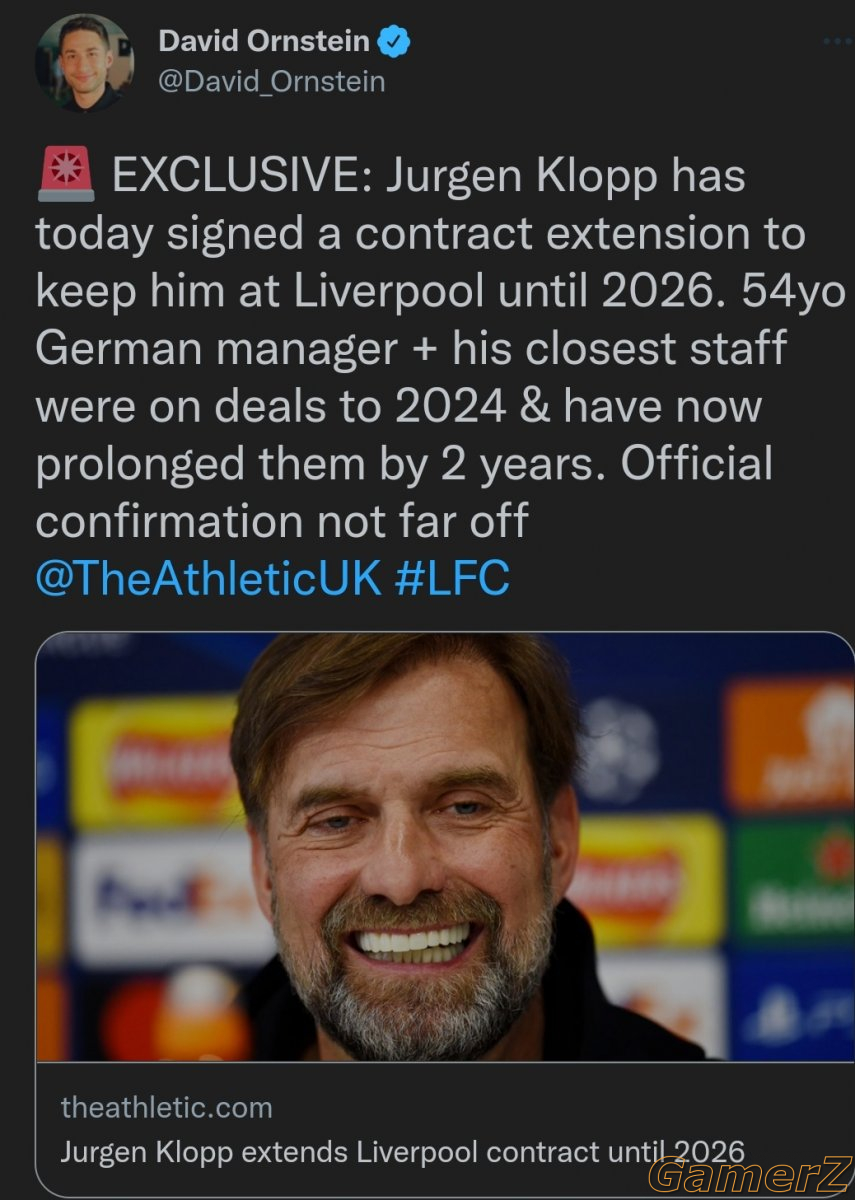The height and width of the screenshot is (1200, 855).
Task: Open the @TheAthleticUK mention
Action: (x=208, y=579)
